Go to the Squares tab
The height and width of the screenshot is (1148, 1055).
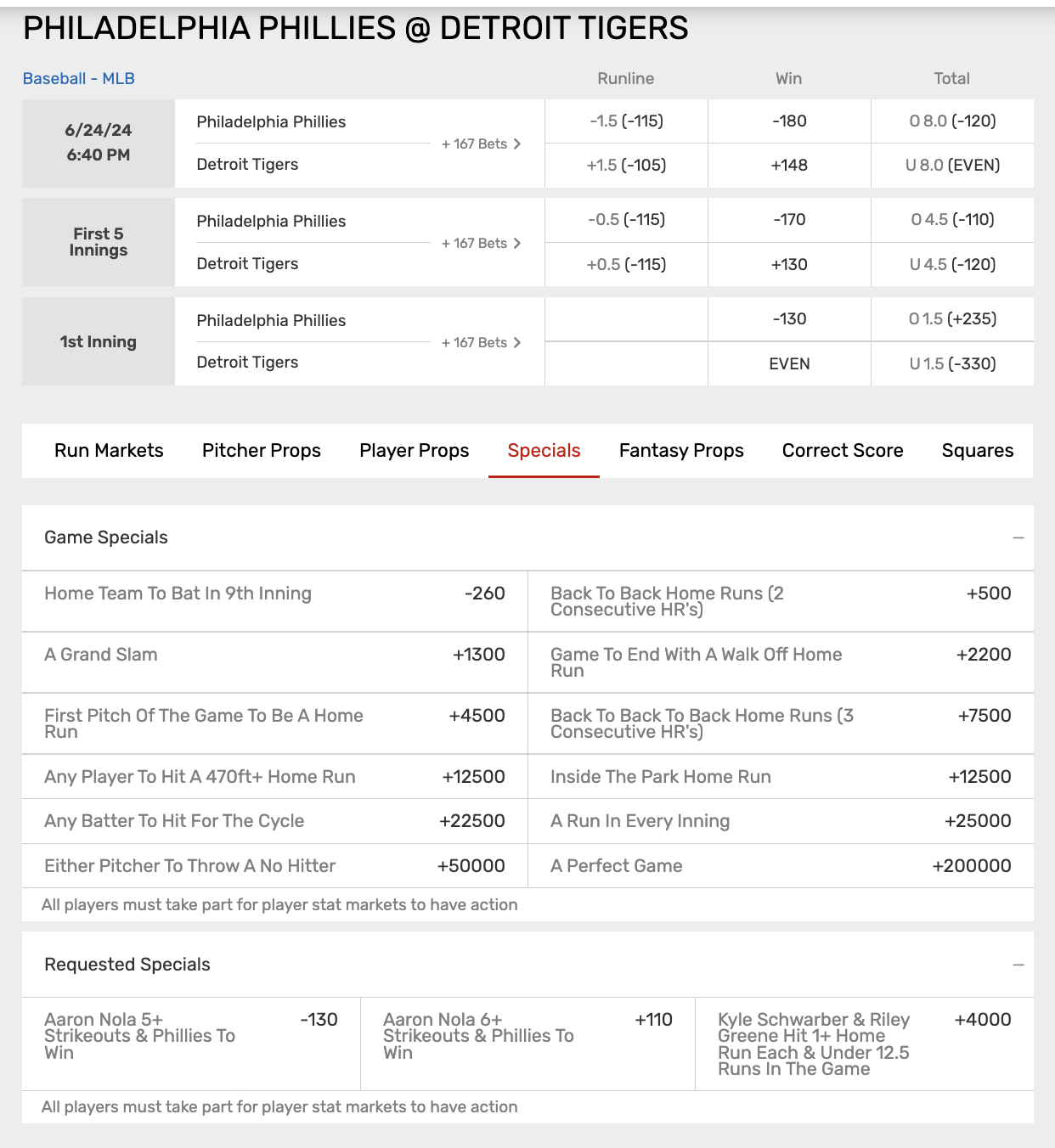coord(977,451)
